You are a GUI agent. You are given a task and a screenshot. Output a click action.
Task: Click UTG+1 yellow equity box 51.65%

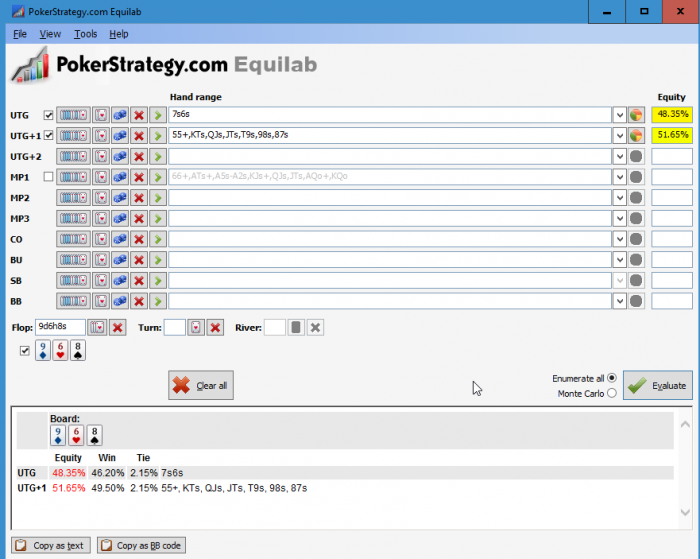coord(672,135)
